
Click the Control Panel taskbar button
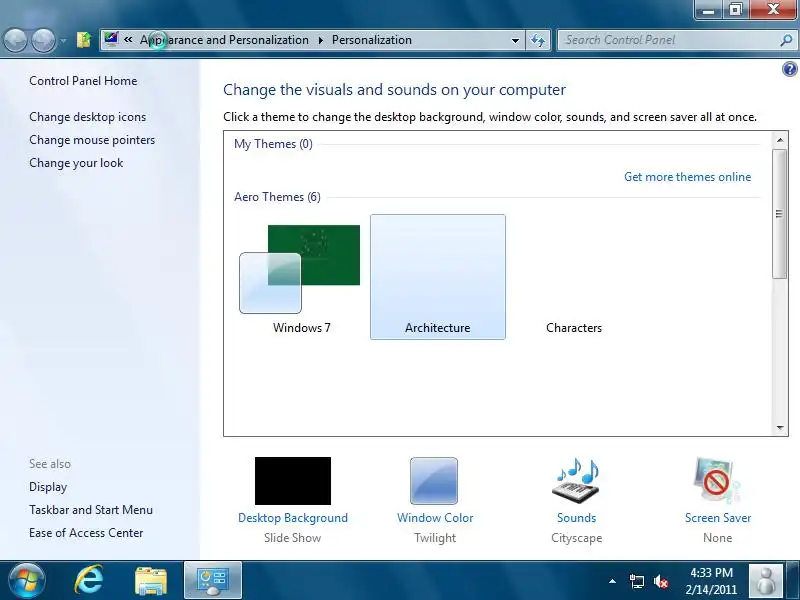pyautogui.click(x=213, y=581)
